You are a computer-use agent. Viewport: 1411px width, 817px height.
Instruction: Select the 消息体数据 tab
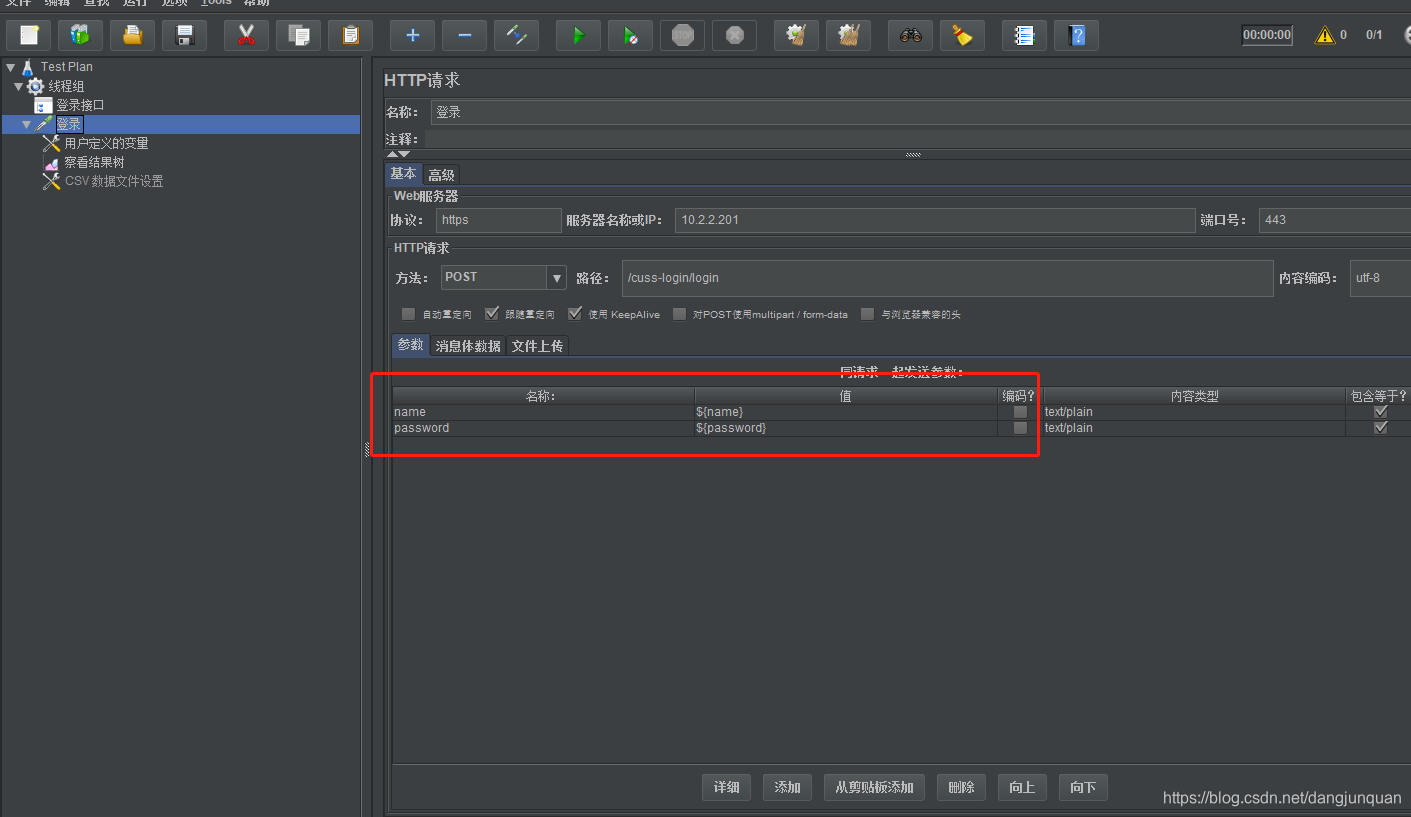(468, 346)
